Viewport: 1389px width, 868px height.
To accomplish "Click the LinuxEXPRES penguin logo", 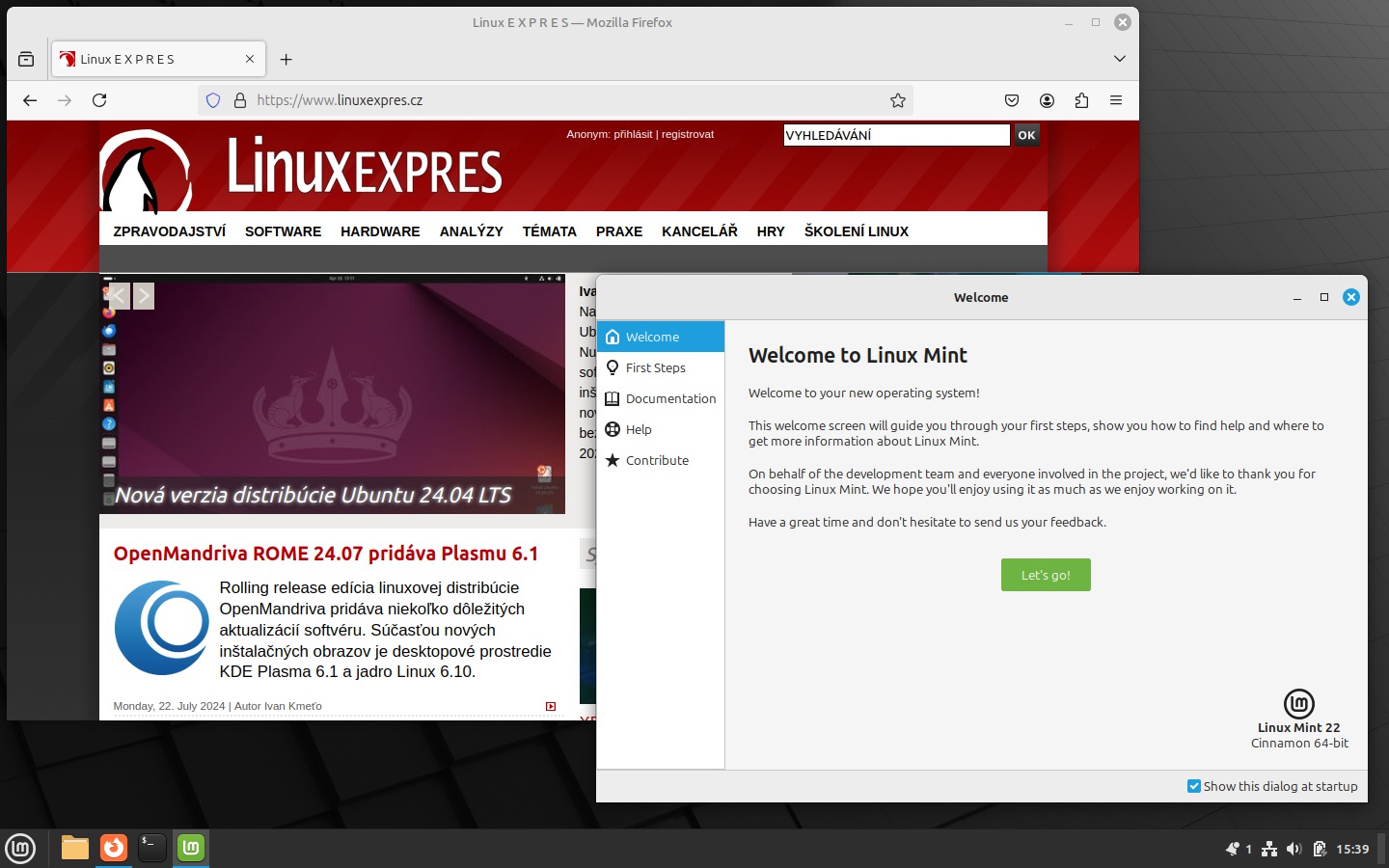I will click(x=146, y=172).
